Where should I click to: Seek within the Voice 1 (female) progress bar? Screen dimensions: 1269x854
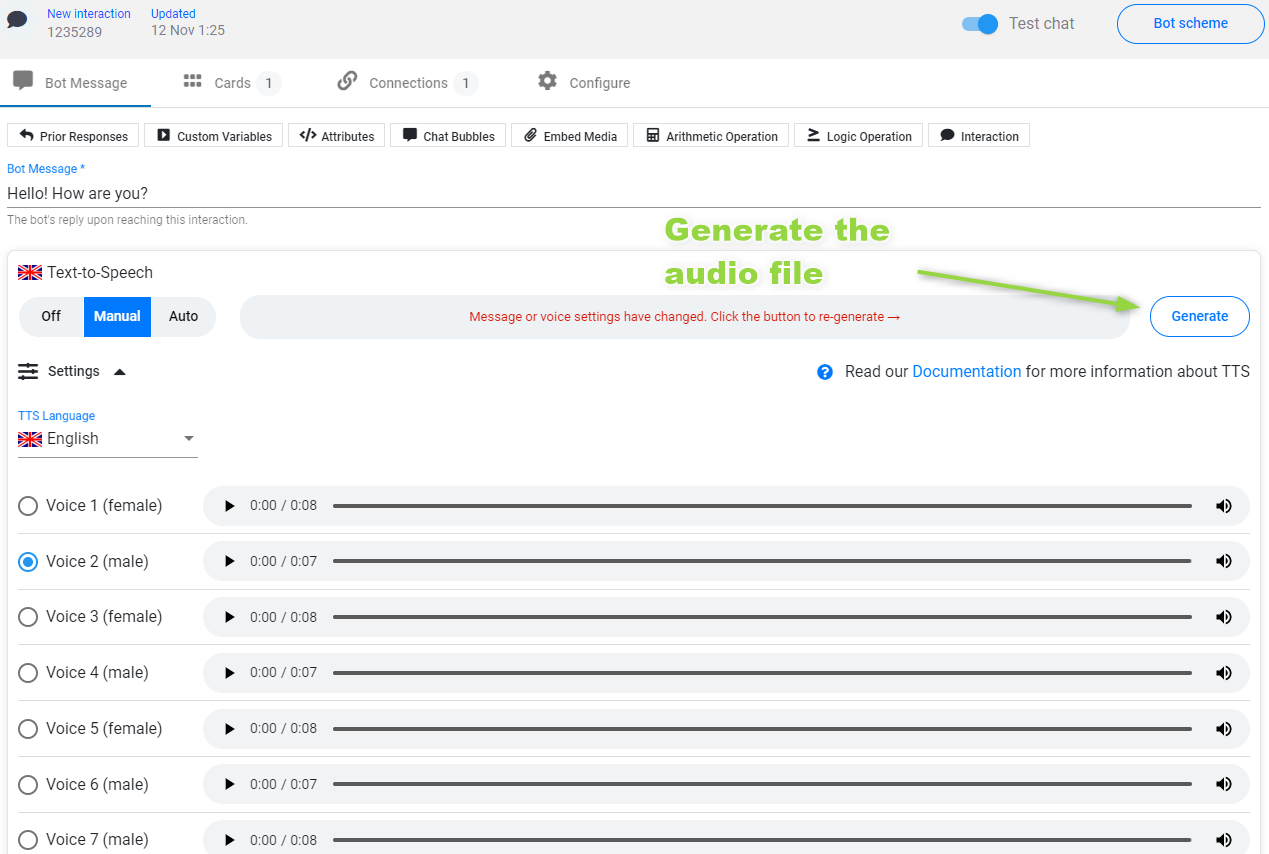click(762, 506)
